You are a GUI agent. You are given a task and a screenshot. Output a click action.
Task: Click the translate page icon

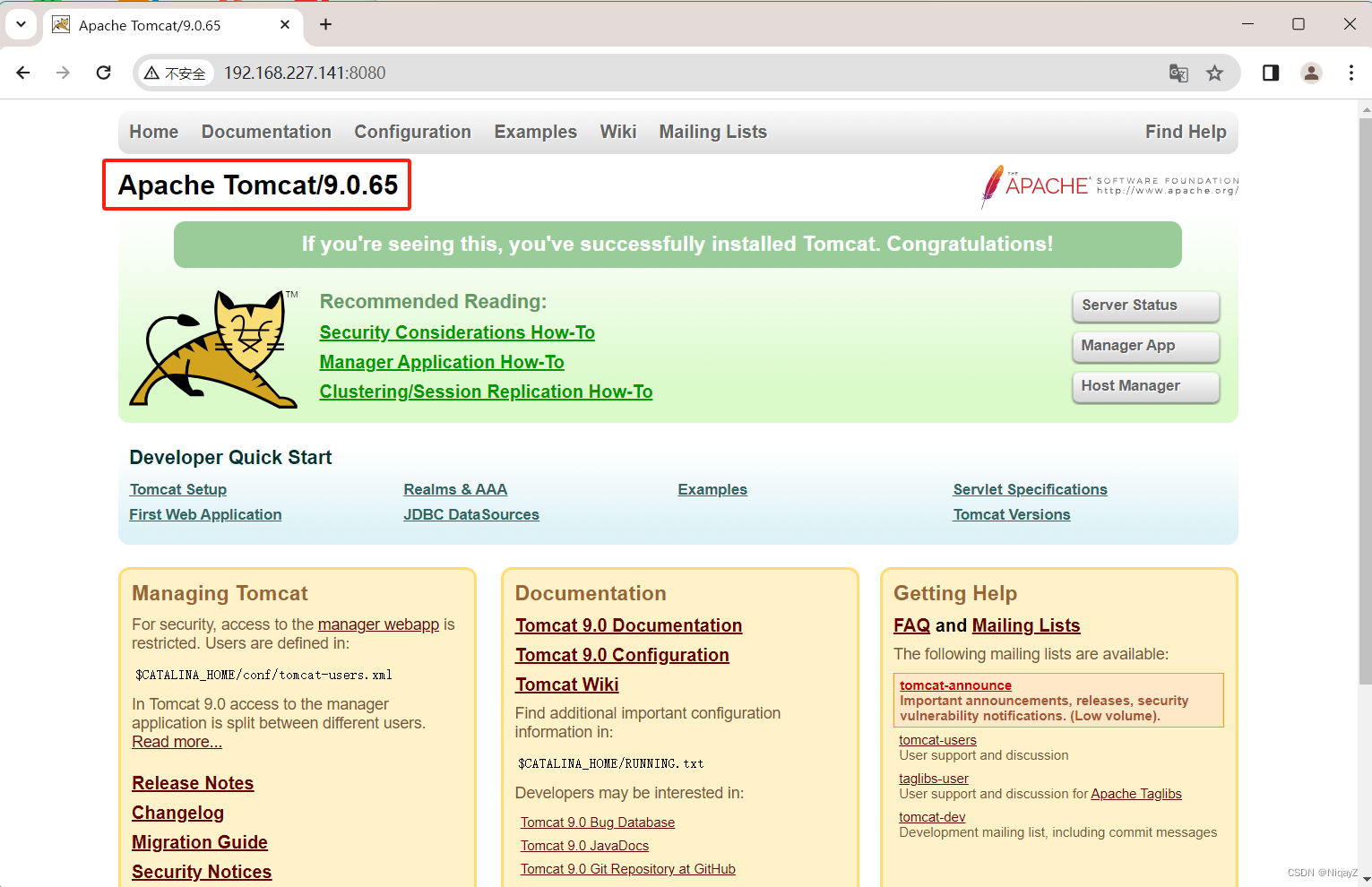[1178, 73]
